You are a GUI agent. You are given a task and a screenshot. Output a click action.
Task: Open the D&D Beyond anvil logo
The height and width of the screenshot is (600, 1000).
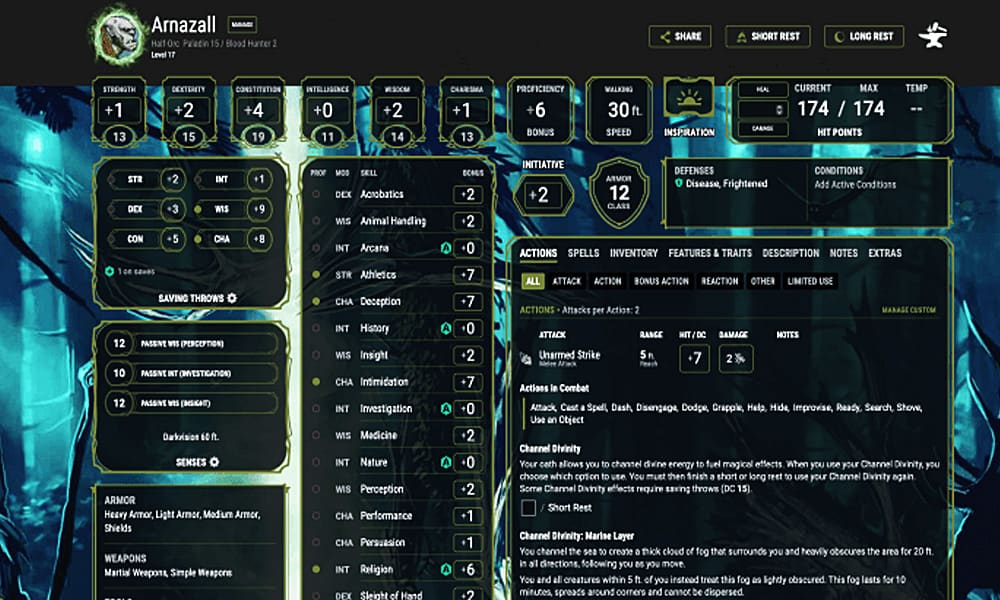[x=933, y=36]
